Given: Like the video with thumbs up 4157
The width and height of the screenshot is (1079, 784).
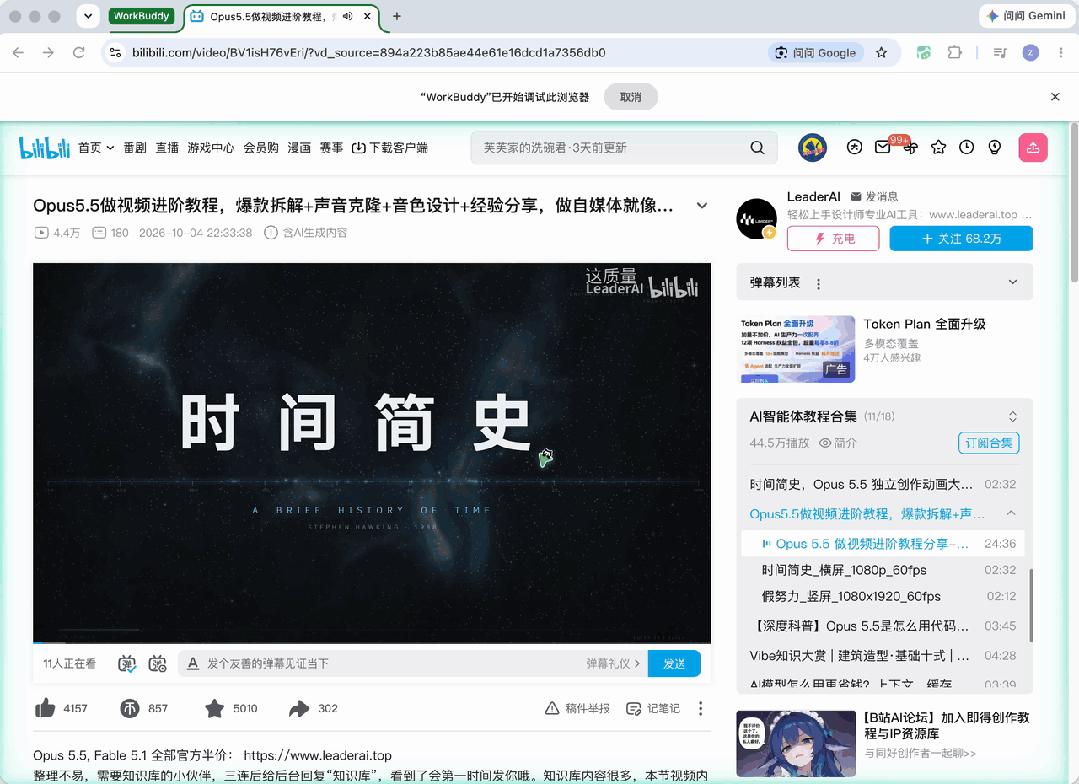Looking at the screenshot, I should tap(45, 708).
